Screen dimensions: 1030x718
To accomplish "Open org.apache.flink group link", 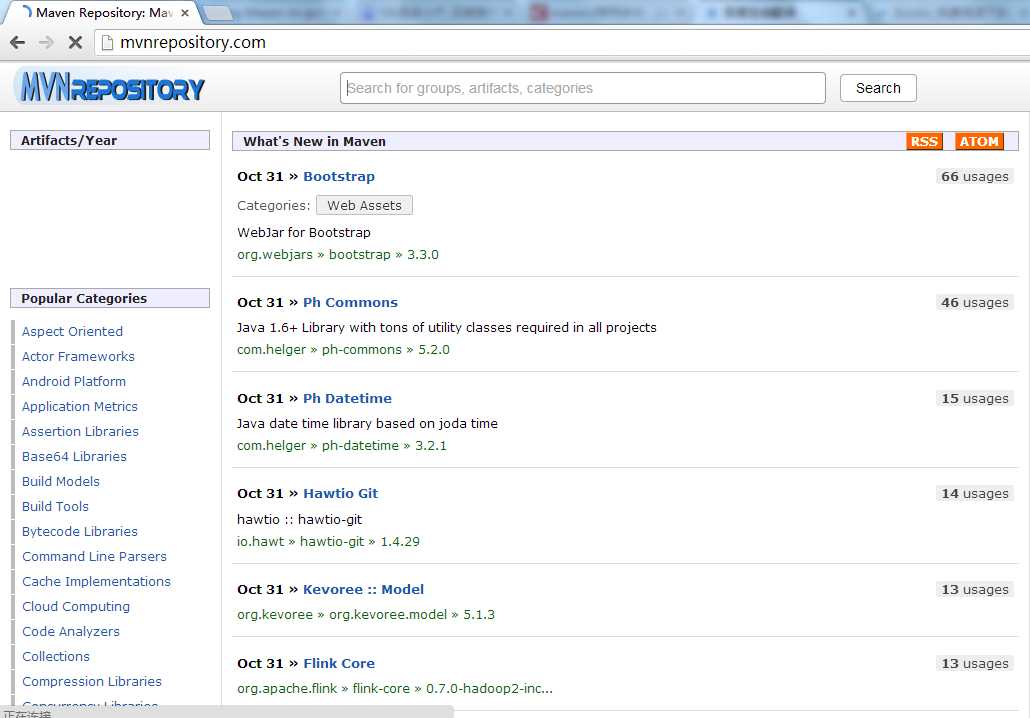I will pyautogui.click(x=287, y=688).
